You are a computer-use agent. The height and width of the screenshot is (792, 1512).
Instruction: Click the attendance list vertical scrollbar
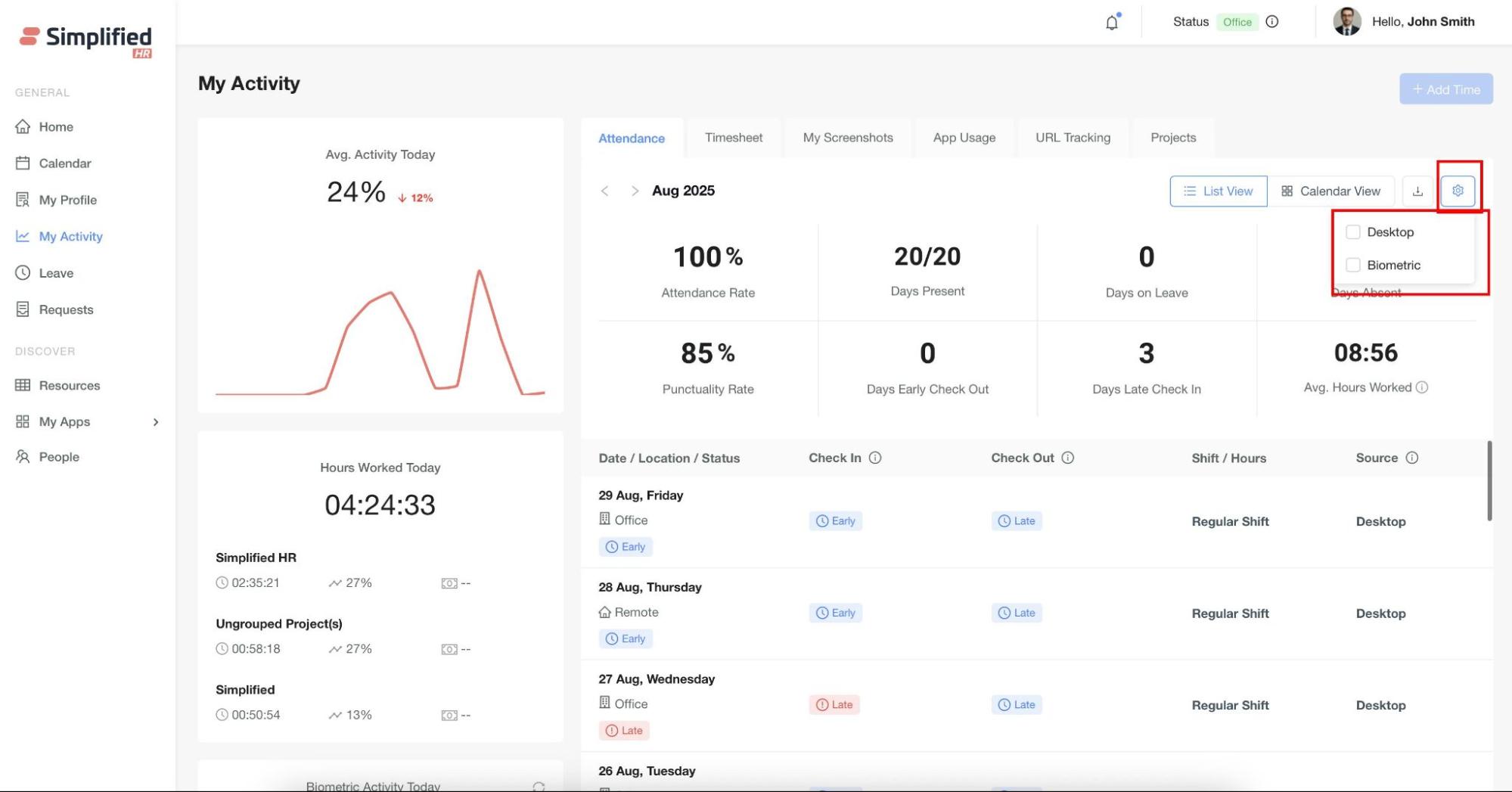pyautogui.click(x=1489, y=481)
